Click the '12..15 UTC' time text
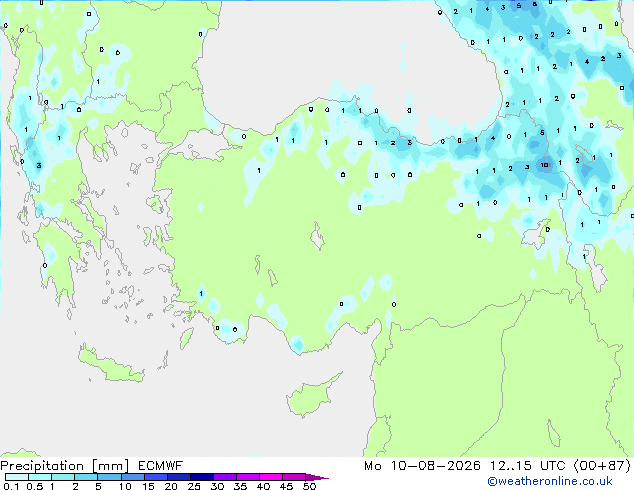 [x=528, y=466]
